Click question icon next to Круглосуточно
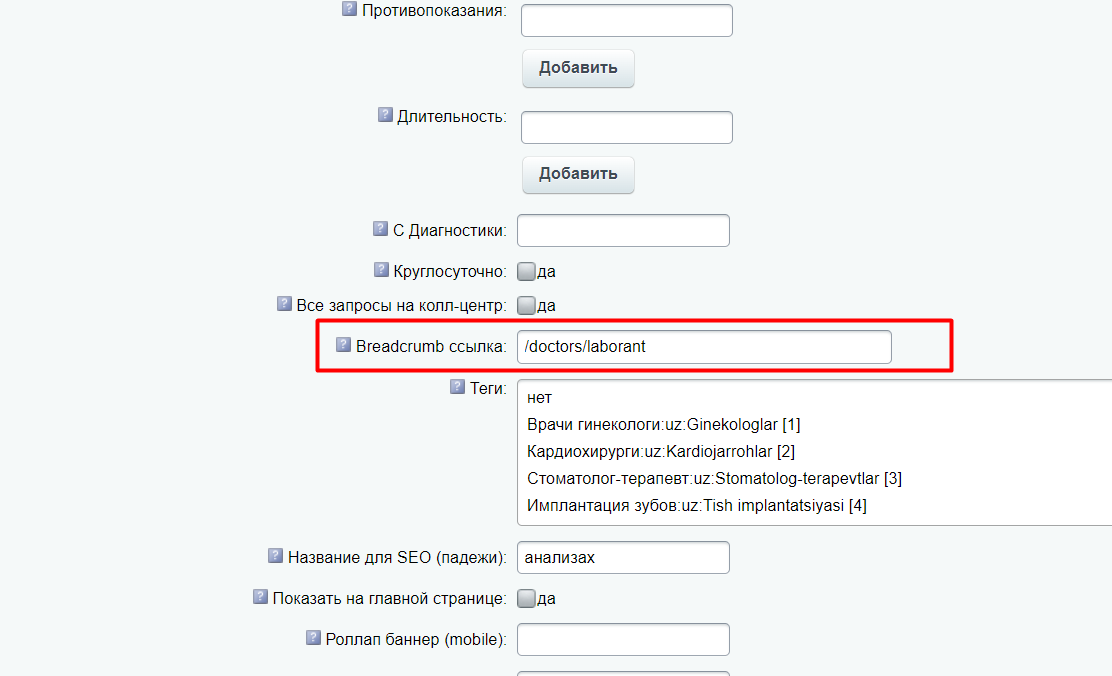Viewport: 1112px width, 676px height. pos(381,270)
